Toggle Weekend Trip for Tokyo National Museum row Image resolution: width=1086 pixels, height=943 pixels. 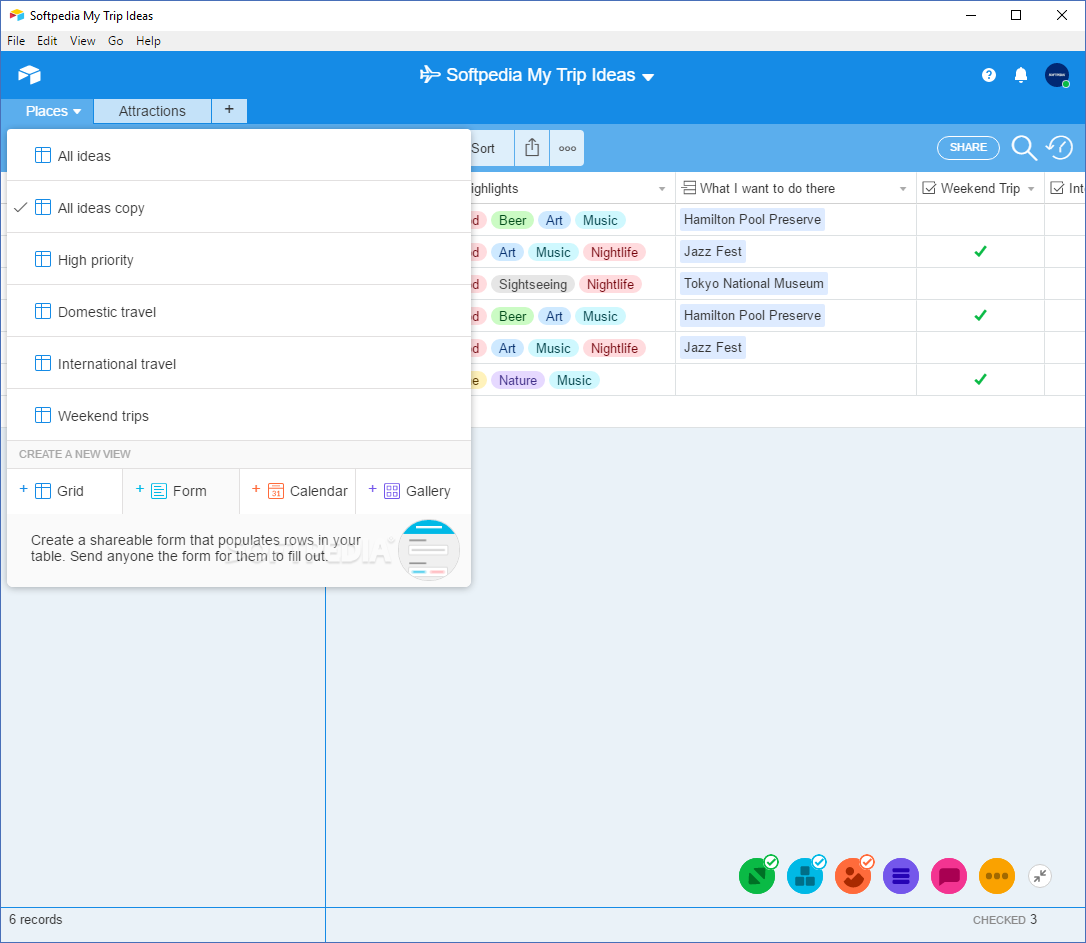[x=980, y=283]
